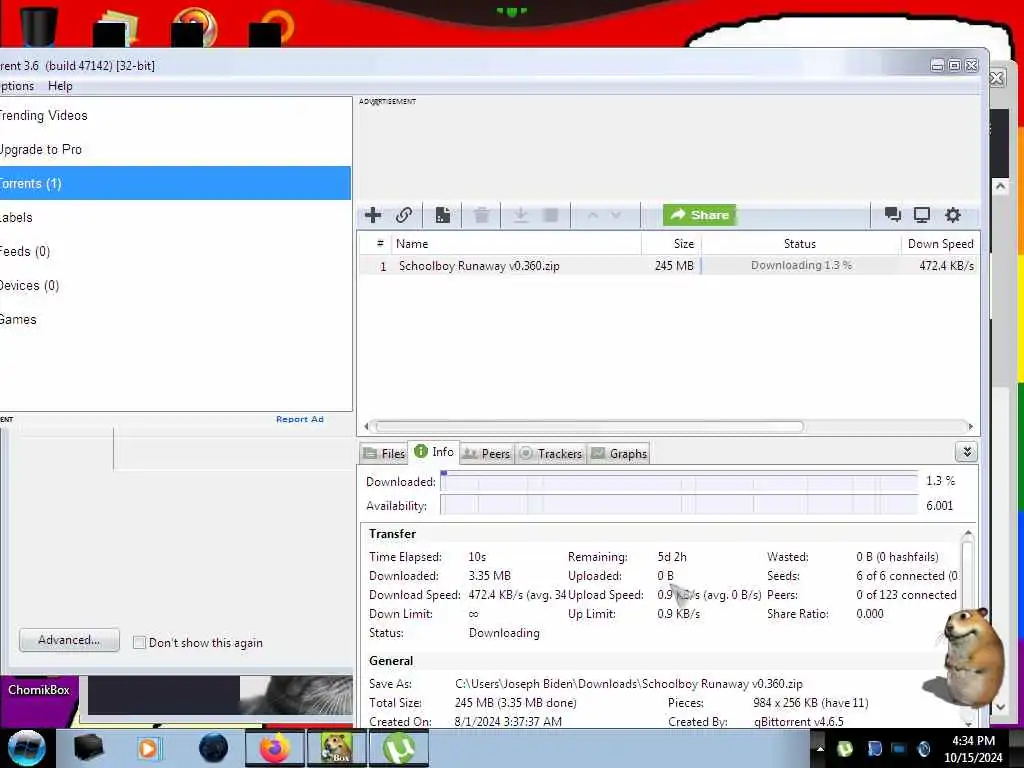Switch to the Trackers tab
The height and width of the screenshot is (768, 1024).
point(551,453)
